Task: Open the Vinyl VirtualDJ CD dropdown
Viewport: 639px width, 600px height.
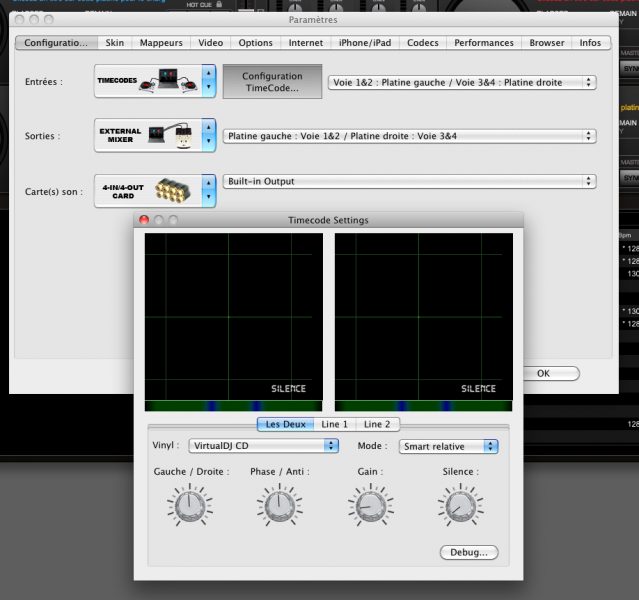Action: 263,446
